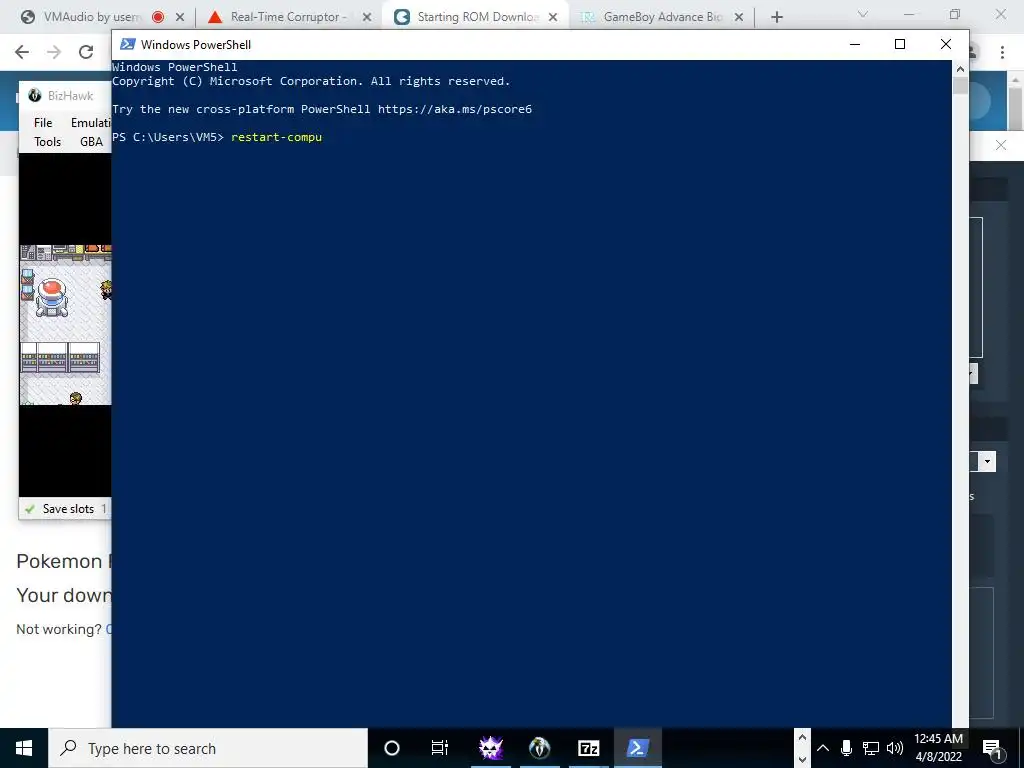Click the Type here to search box
Viewport: 1024px width, 768px height.
pyautogui.click(x=208, y=748)
